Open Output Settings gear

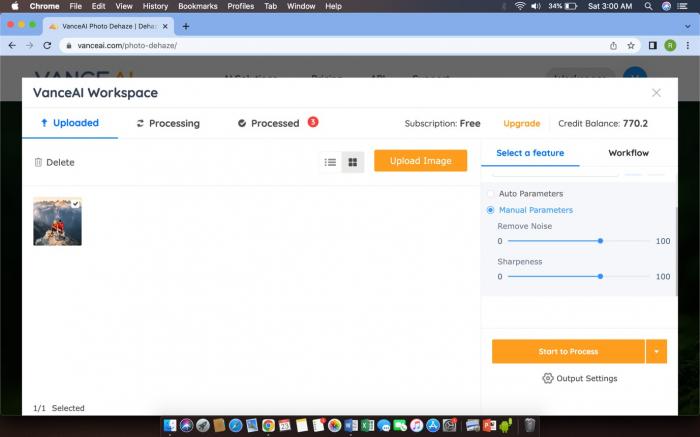pyautogui.click(x=548, y=379)
